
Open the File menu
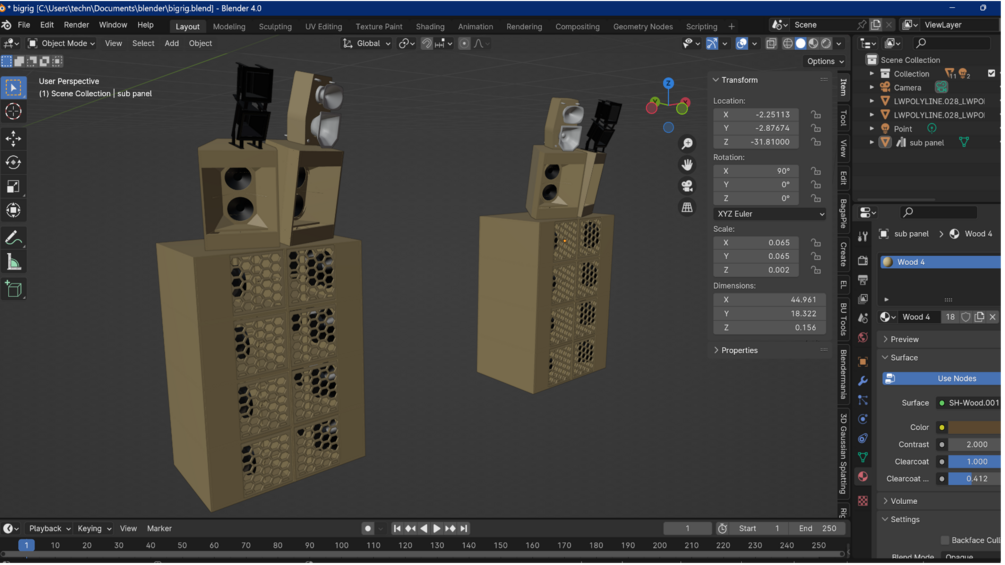(x=24, y=25)
